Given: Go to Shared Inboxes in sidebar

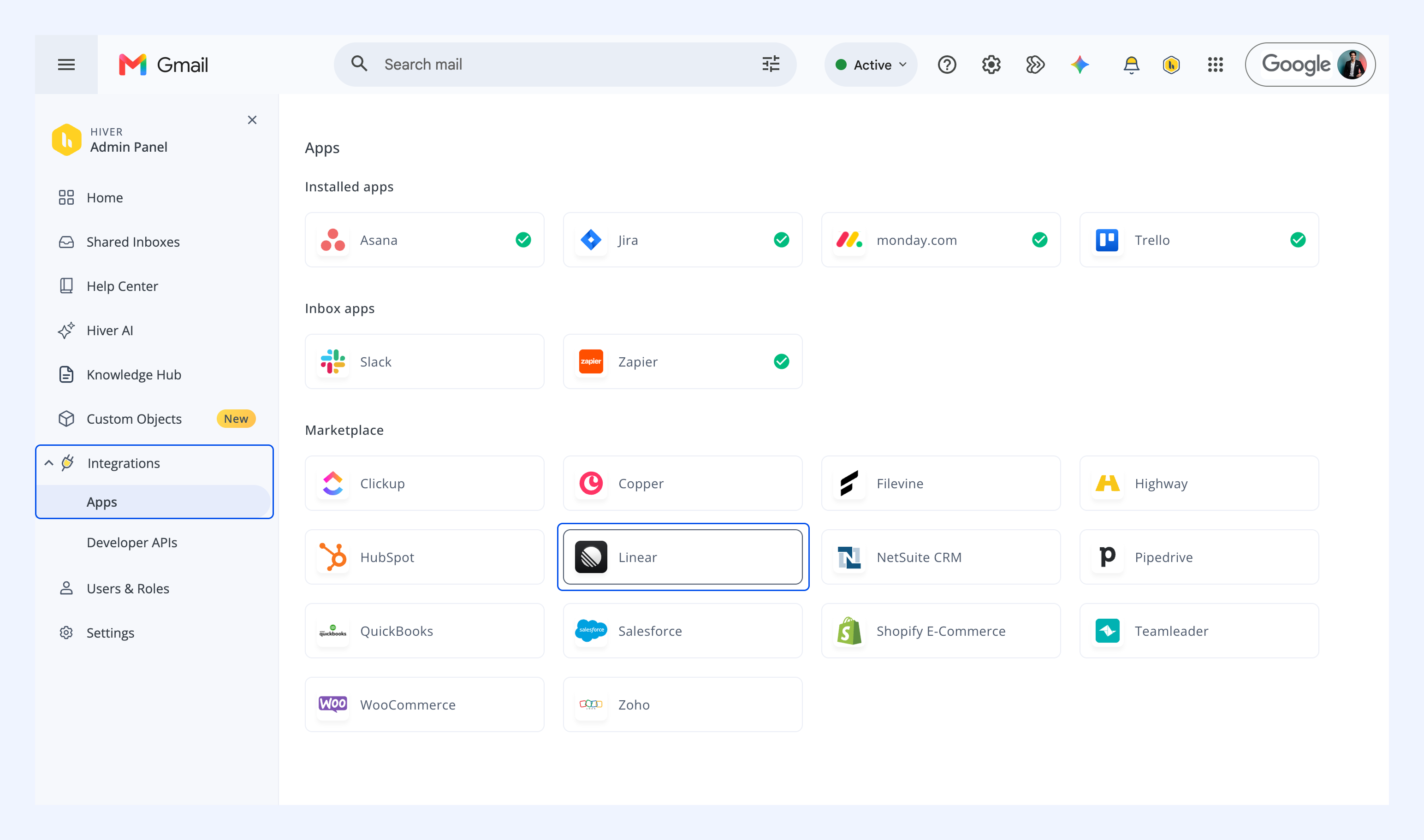Looking at the screenshot, I should click(x=133, y=242).
